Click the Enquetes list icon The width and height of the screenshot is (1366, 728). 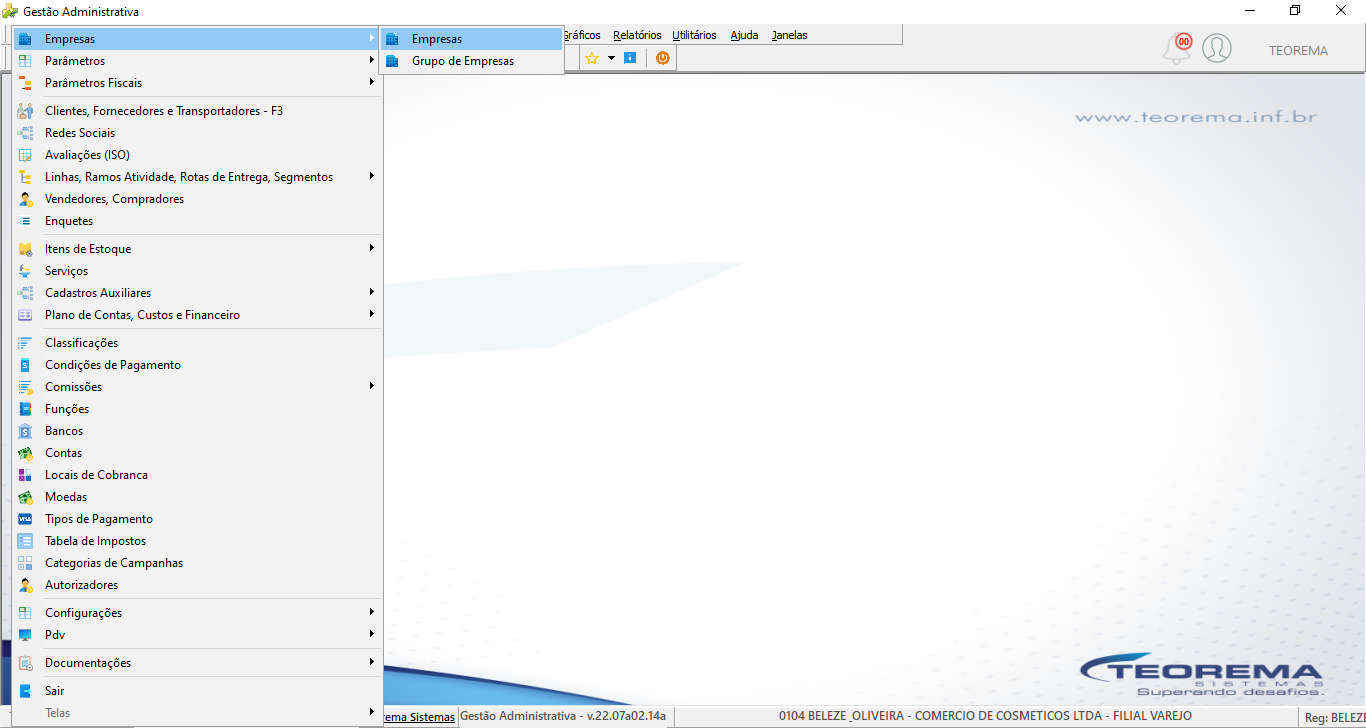(25, 221)
